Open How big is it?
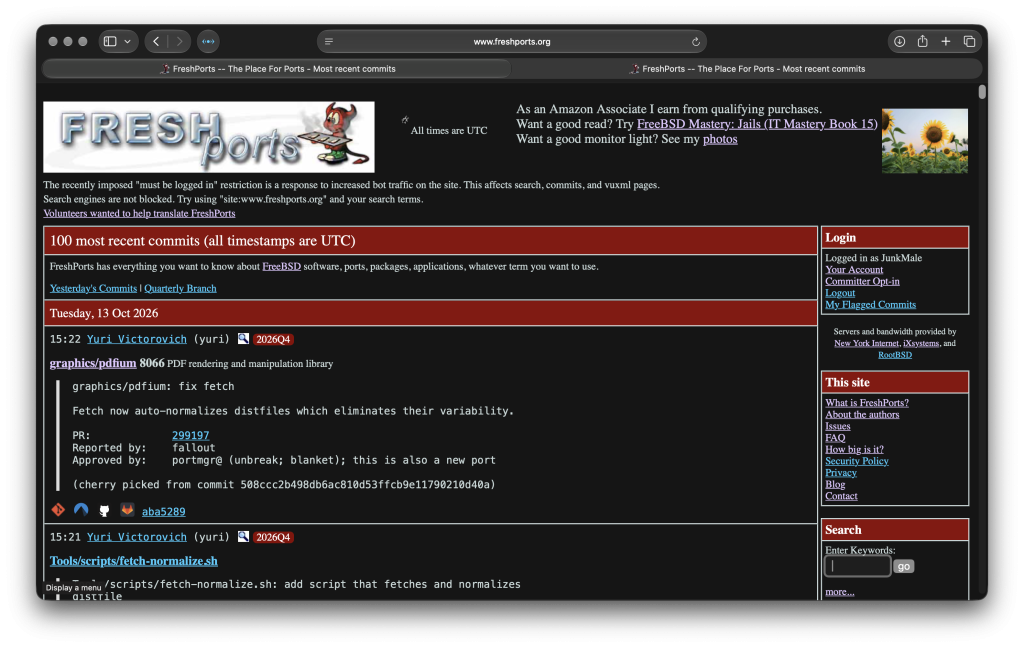The height and width of the screenshot is (648, 1024). tap(854, 449)
